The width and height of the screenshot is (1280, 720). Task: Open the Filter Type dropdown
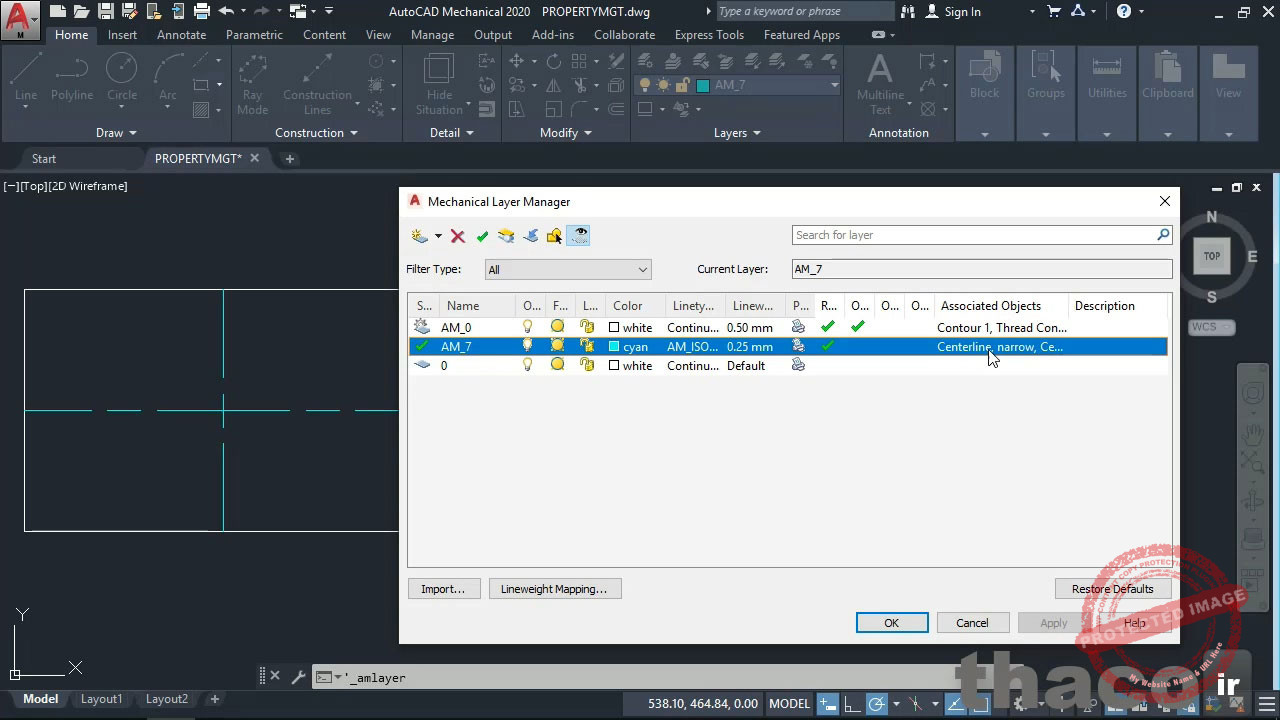click(568, 269)
